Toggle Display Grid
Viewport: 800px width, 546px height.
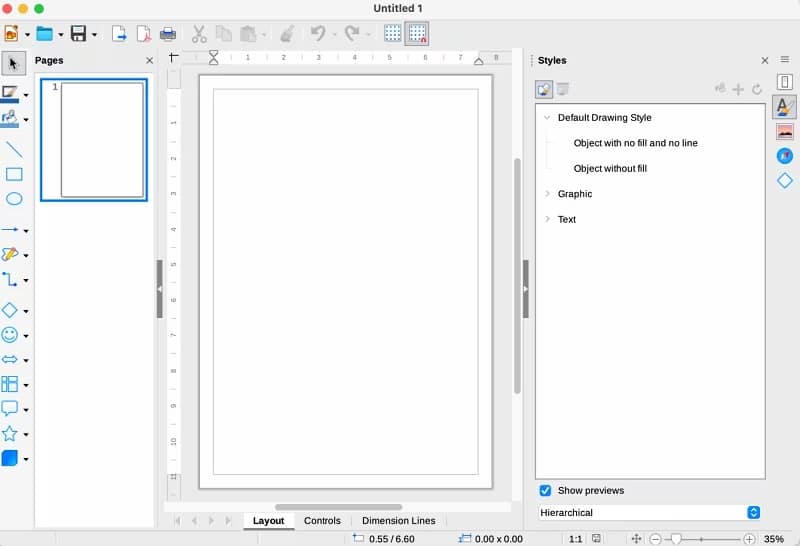point(392,34)
